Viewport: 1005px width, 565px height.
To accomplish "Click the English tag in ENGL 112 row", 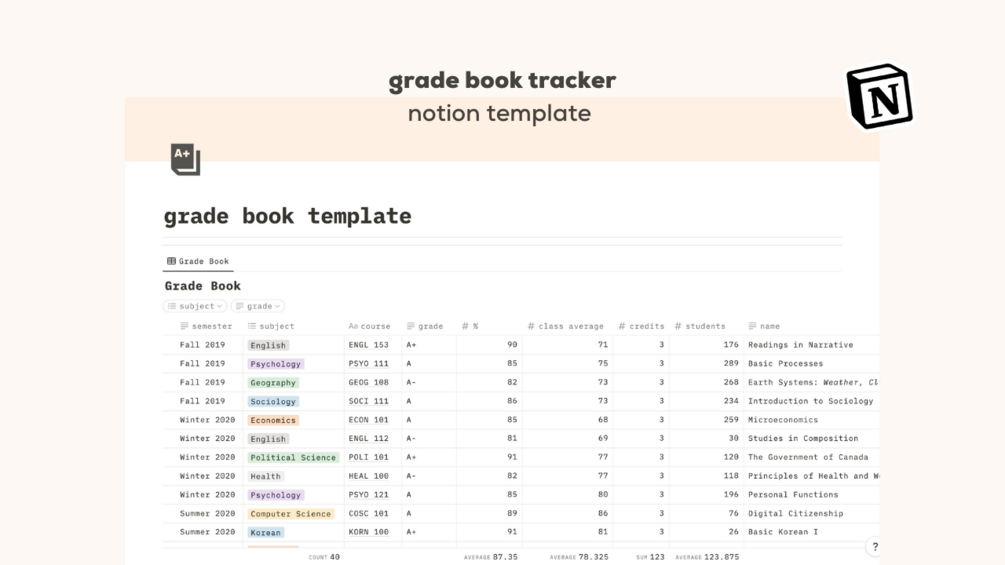I will (x=269, y=439).
